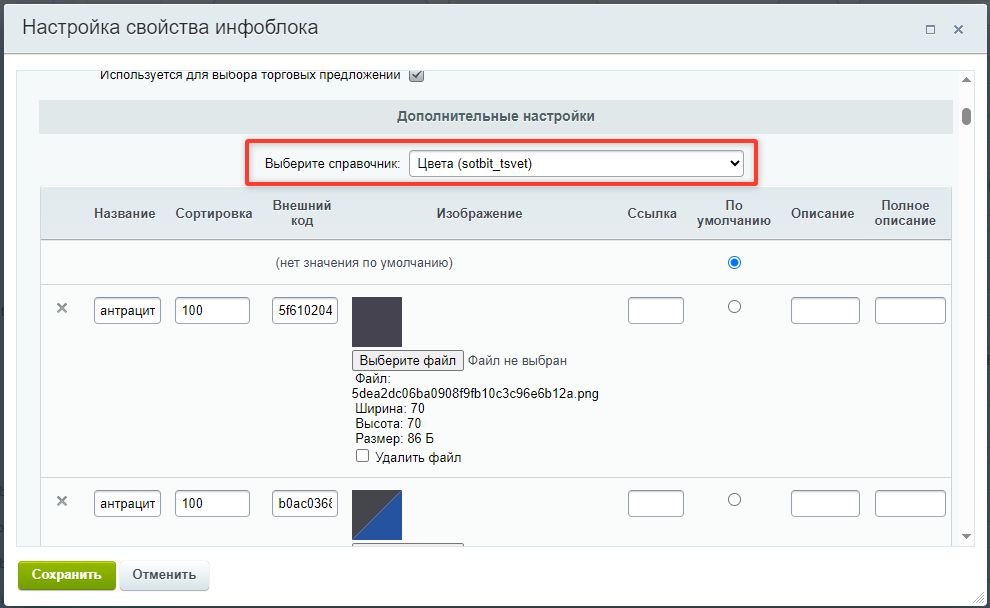Click the Высота: 70 text
990x608 pixels.
point(388,424)
